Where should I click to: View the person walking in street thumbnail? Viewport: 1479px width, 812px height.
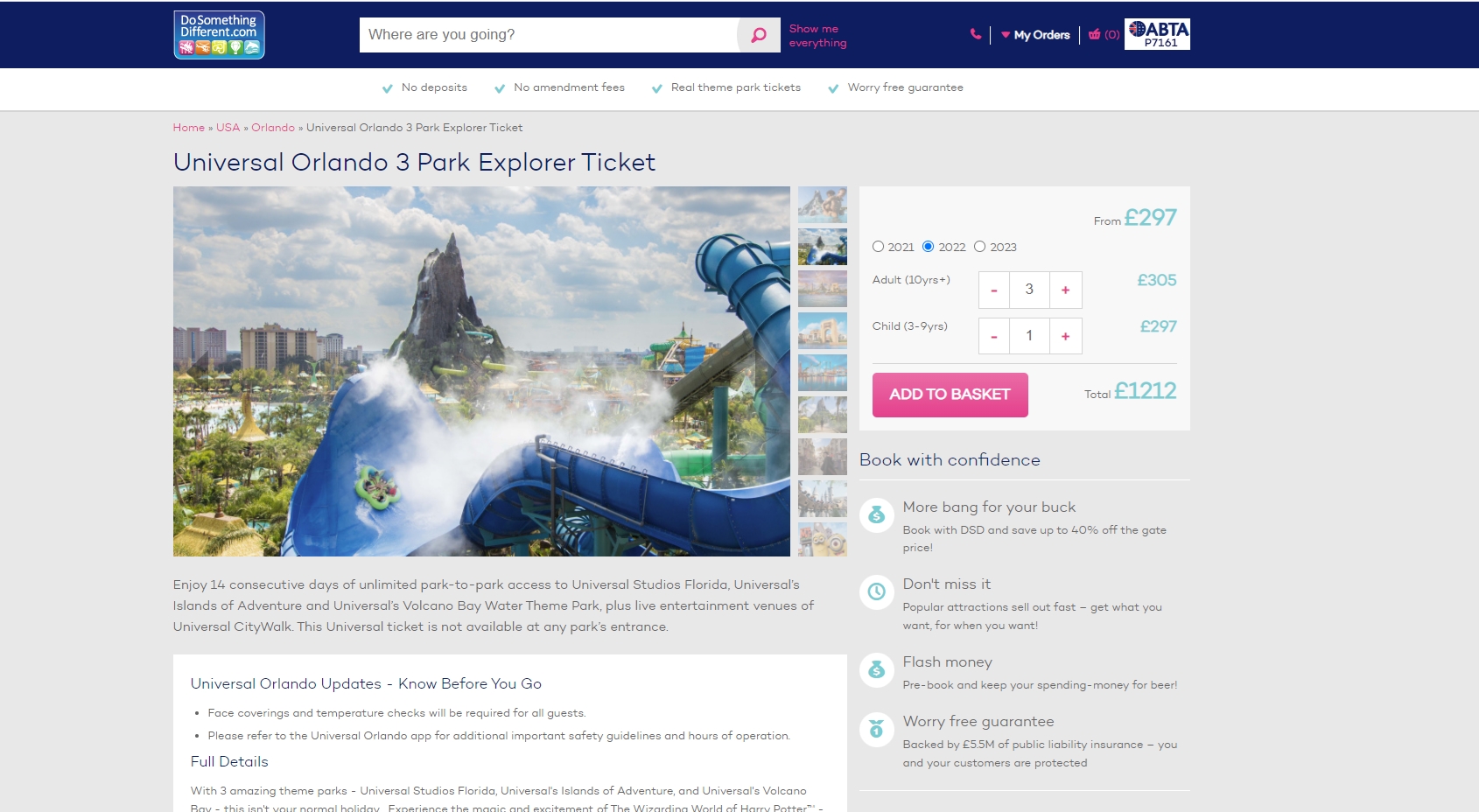click(x=823, y=457)
